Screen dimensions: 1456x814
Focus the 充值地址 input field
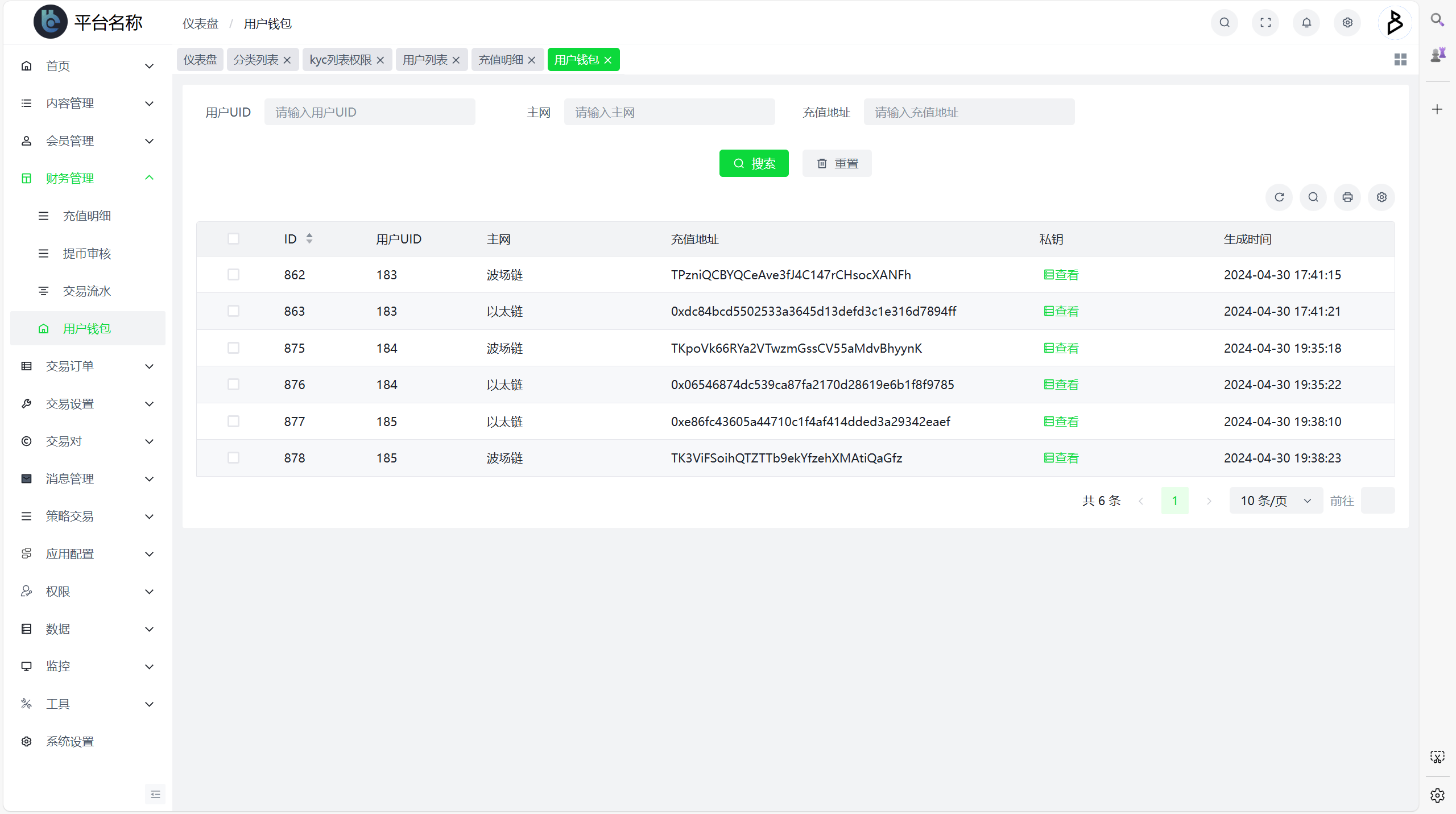point(969,112)
